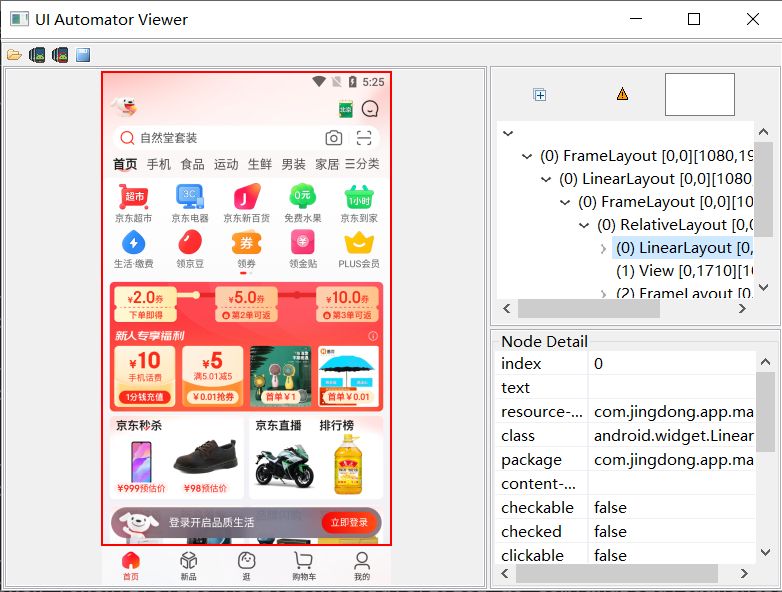Tap the 立即登录 button
The width and height of the screenshot is (782, 592).
[350, 522]
